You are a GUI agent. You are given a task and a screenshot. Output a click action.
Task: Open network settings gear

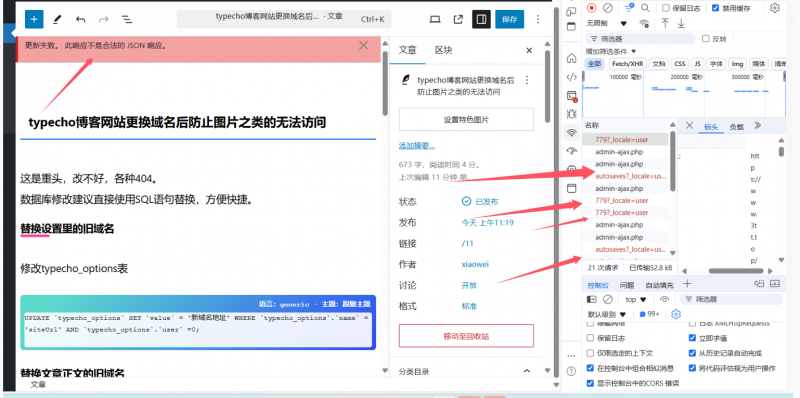(774, 8)
